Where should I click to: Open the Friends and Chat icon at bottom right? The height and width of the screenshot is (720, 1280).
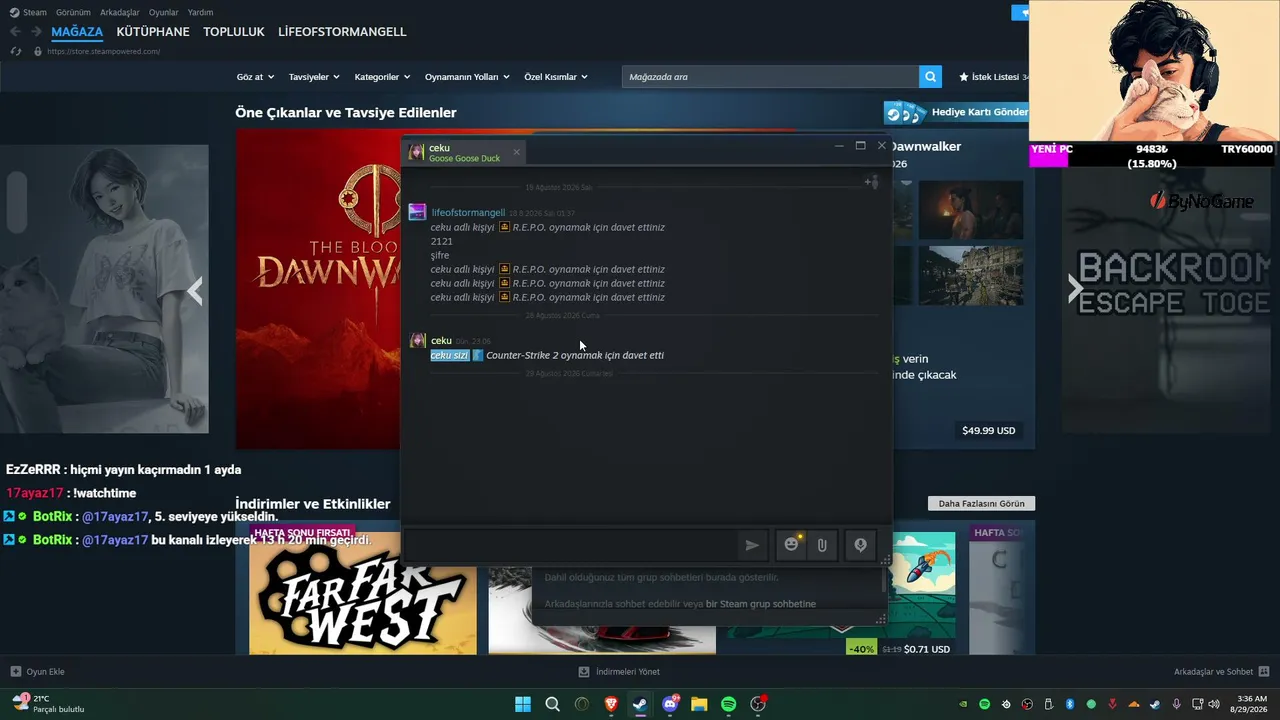[1264, 671]
